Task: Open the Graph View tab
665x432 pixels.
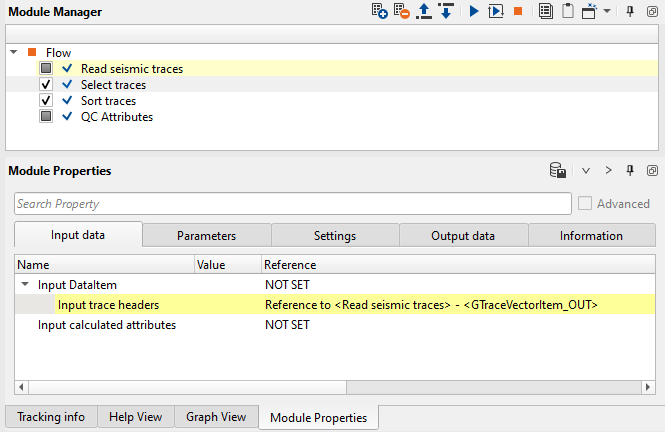Action: tap(217, 417)
